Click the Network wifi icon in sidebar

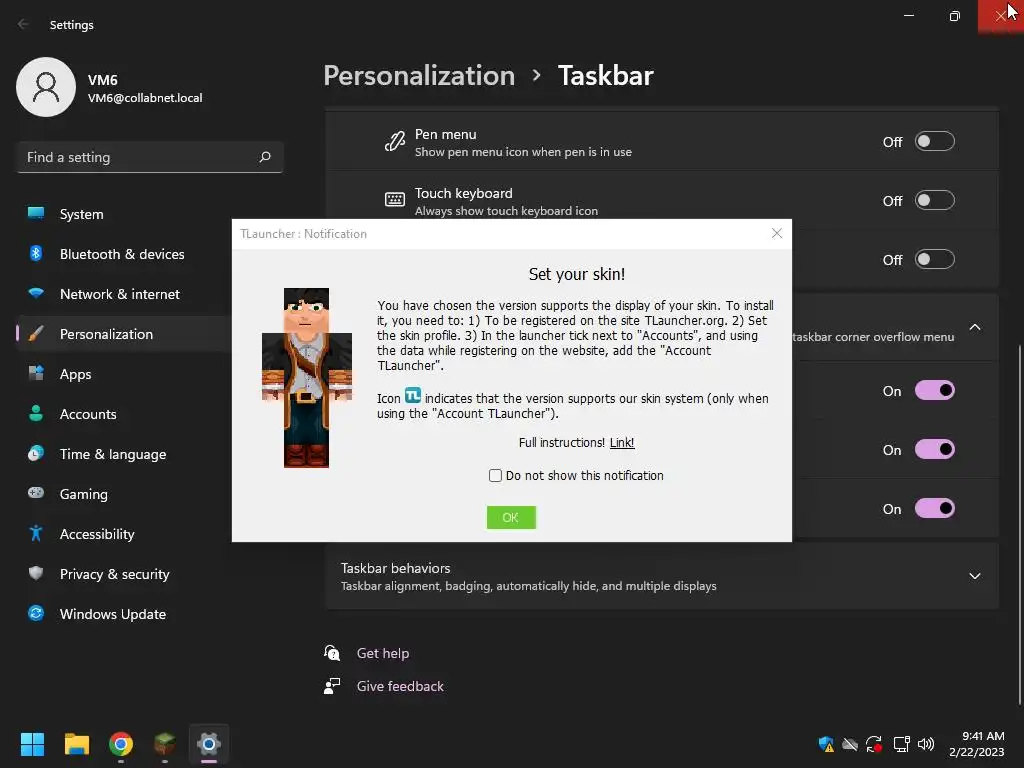[36, 293]
